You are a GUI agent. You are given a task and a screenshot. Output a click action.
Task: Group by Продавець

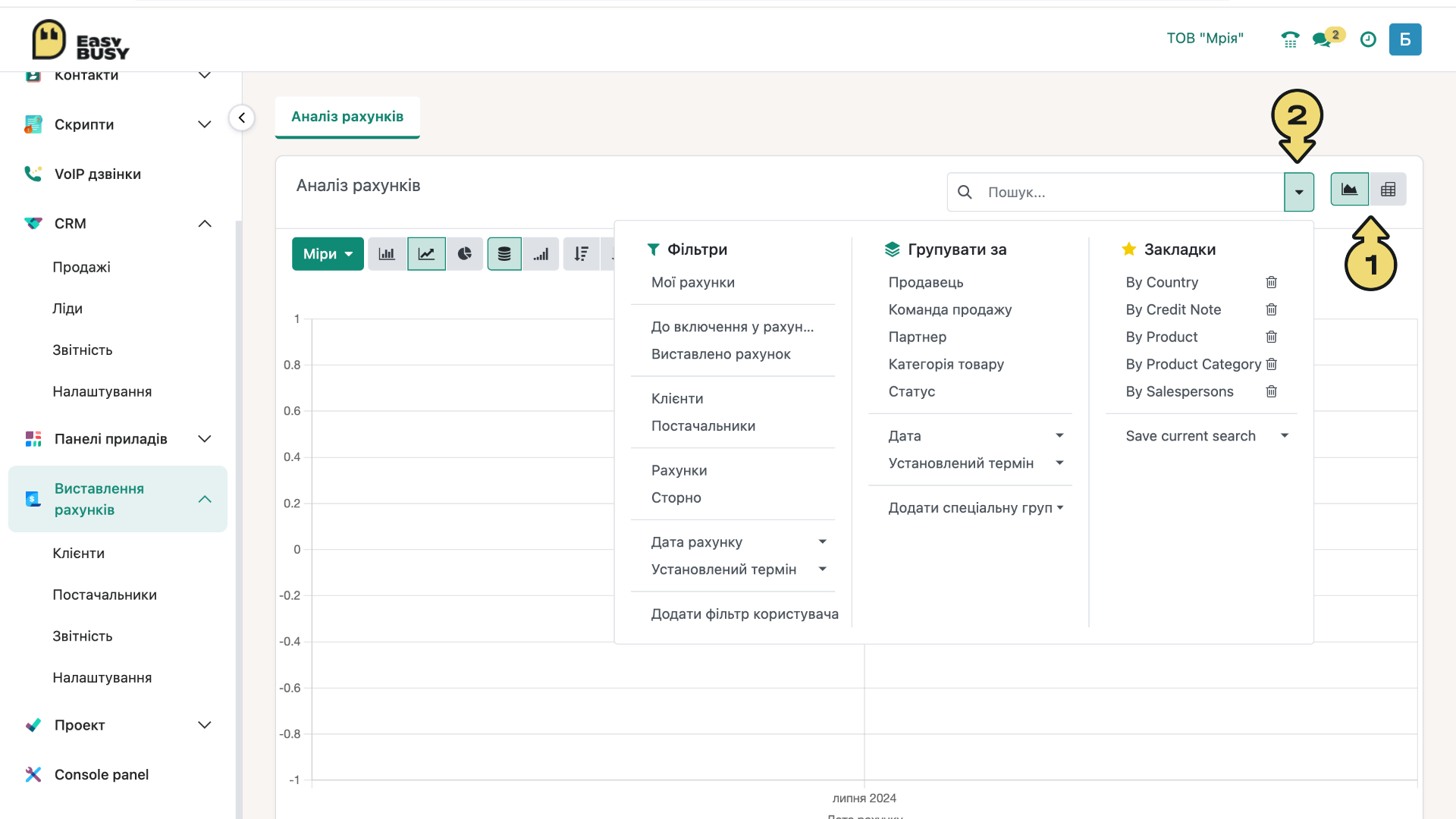click(x=926, y=282)
